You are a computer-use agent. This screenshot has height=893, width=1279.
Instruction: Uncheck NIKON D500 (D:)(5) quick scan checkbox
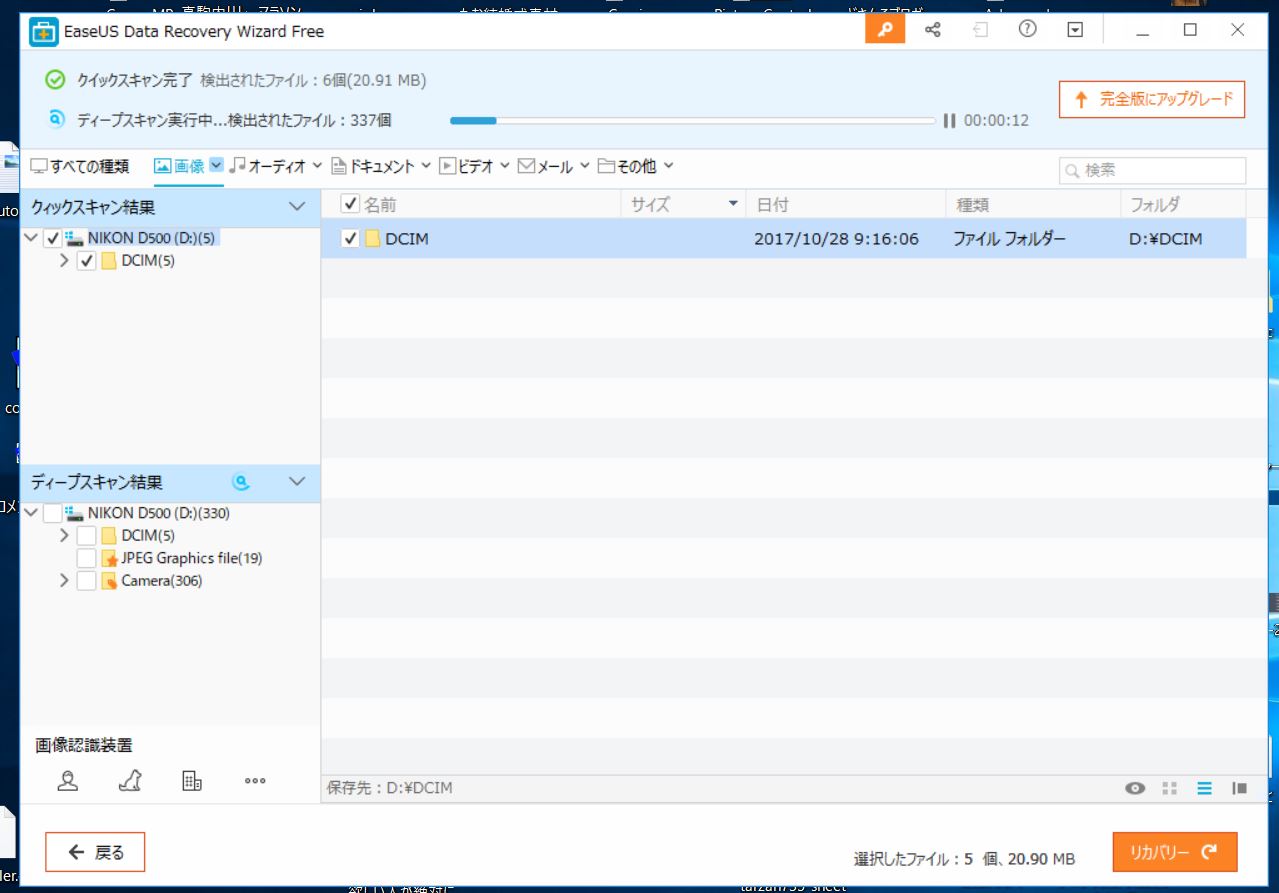point(53,238)
